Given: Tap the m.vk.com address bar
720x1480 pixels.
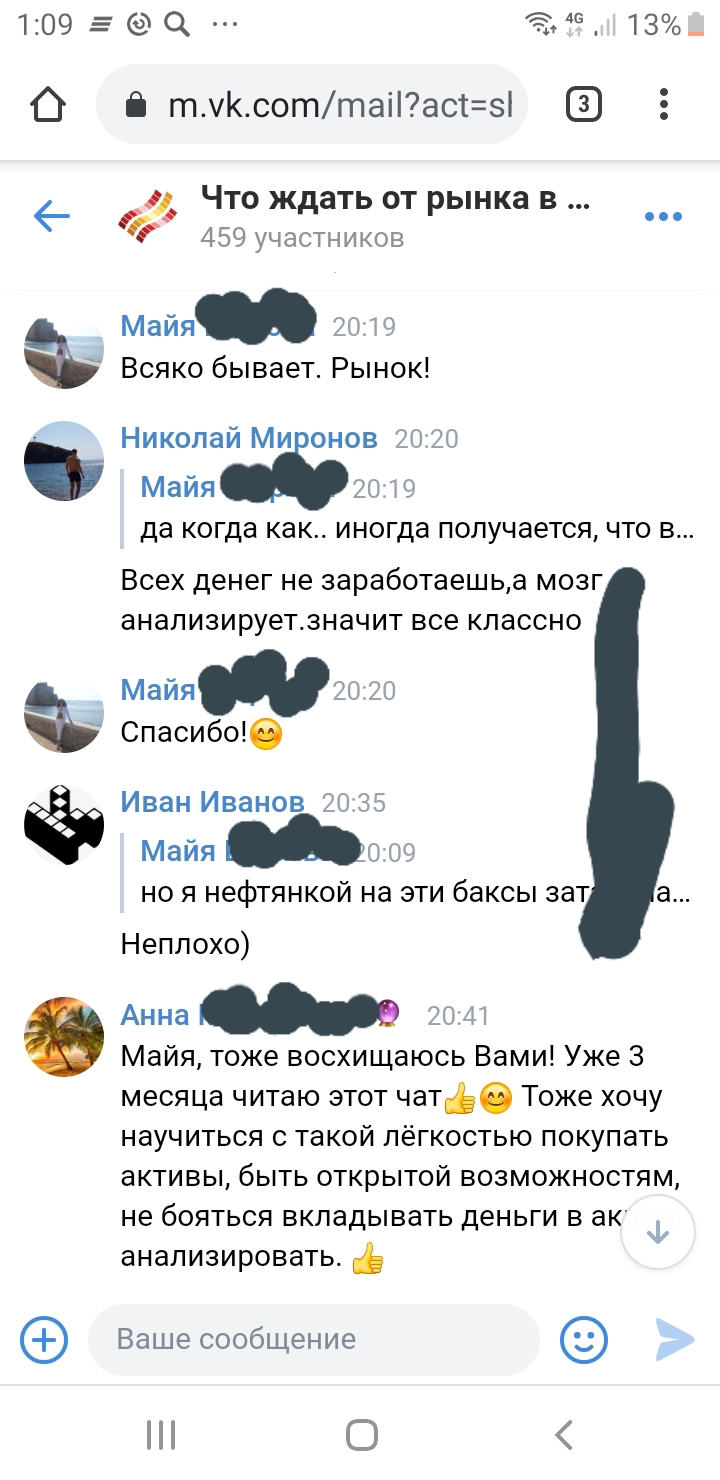Looking at the screenshot, I should (x=311, y=105).
